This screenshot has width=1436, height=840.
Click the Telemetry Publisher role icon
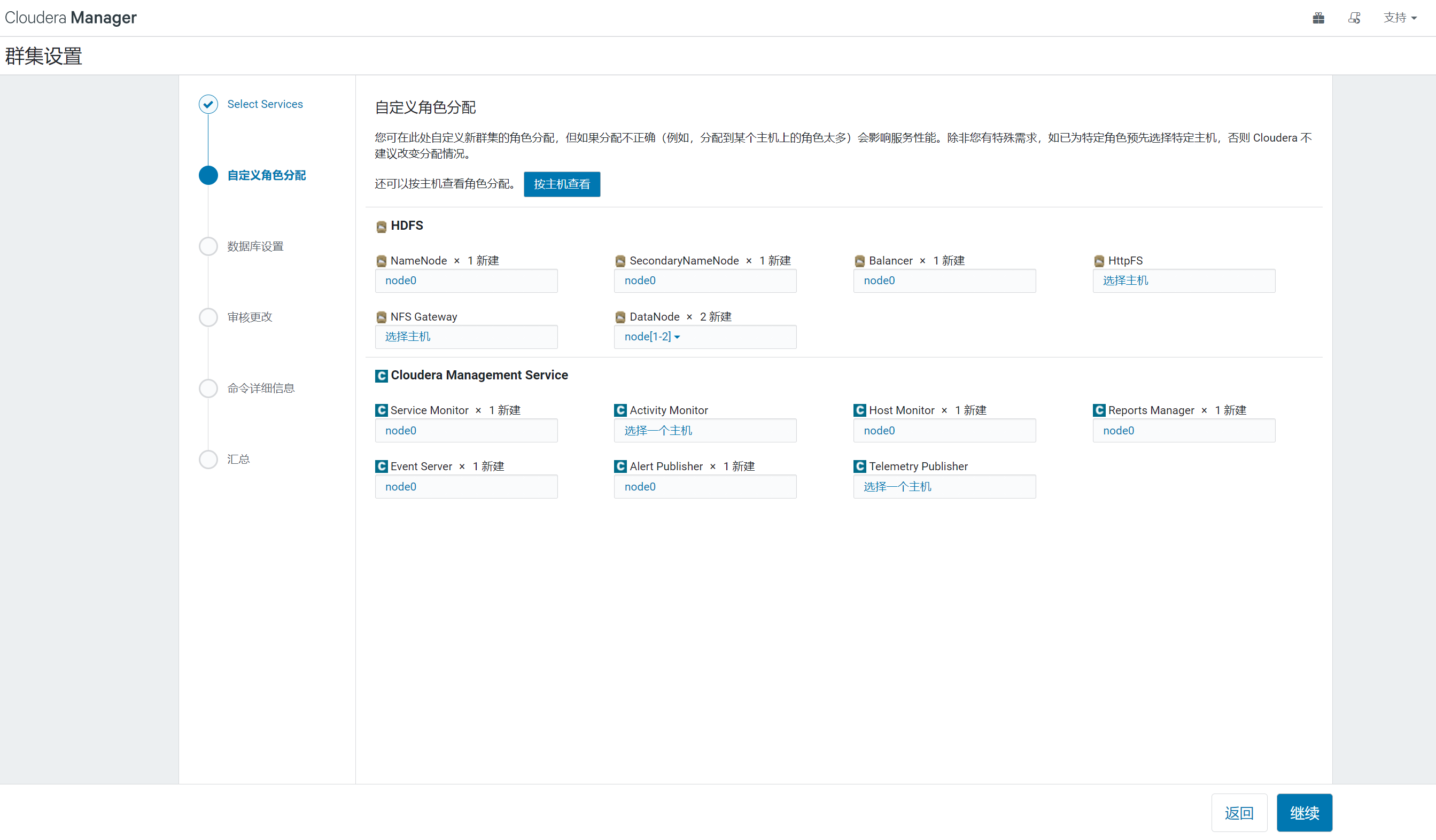tap(859, 465)
